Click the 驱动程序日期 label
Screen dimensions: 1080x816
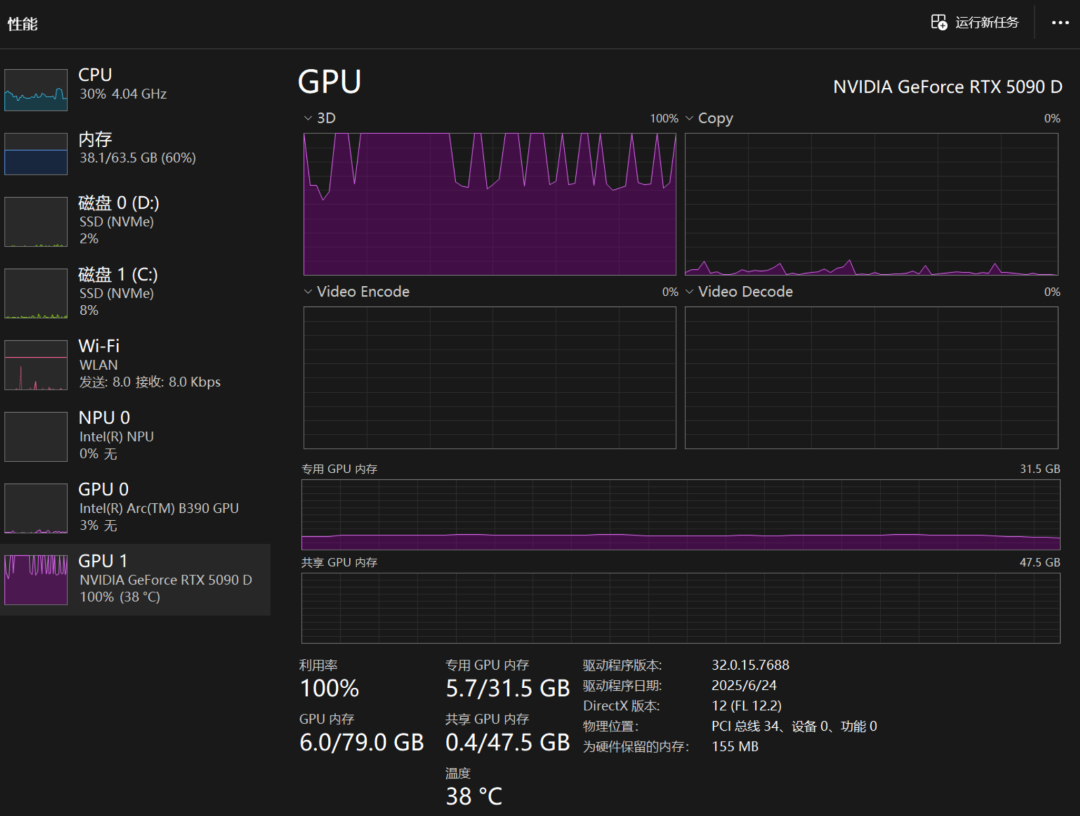tap(622, 685)
